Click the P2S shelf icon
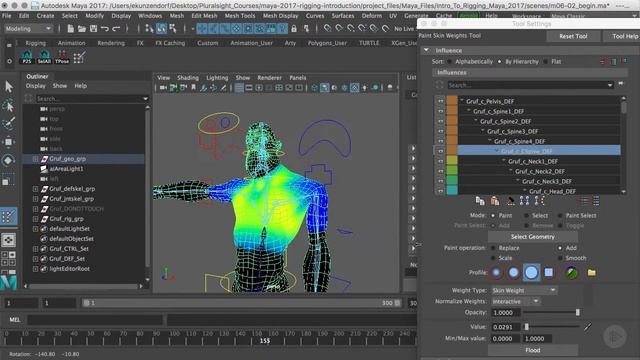 point(27,57)
